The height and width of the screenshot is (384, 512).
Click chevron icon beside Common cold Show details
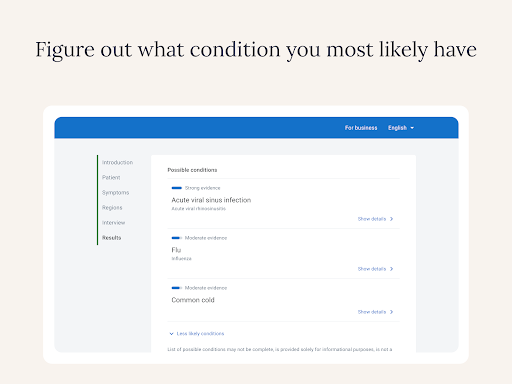pos(392,312)
